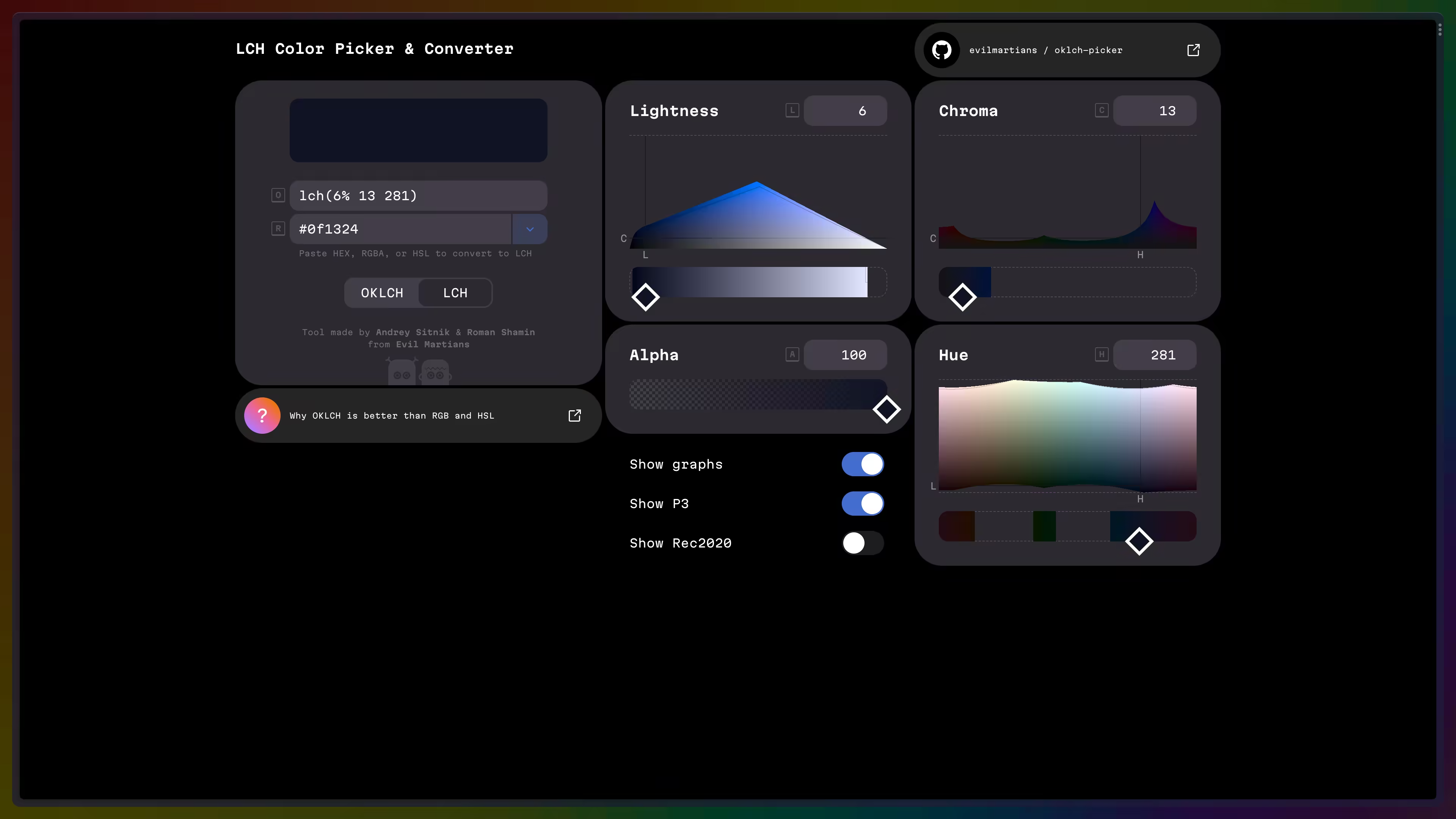This screenshot has width=1456, height=819.
Task: Click the Chroma value field showing 13
Action: (1154, 111)
